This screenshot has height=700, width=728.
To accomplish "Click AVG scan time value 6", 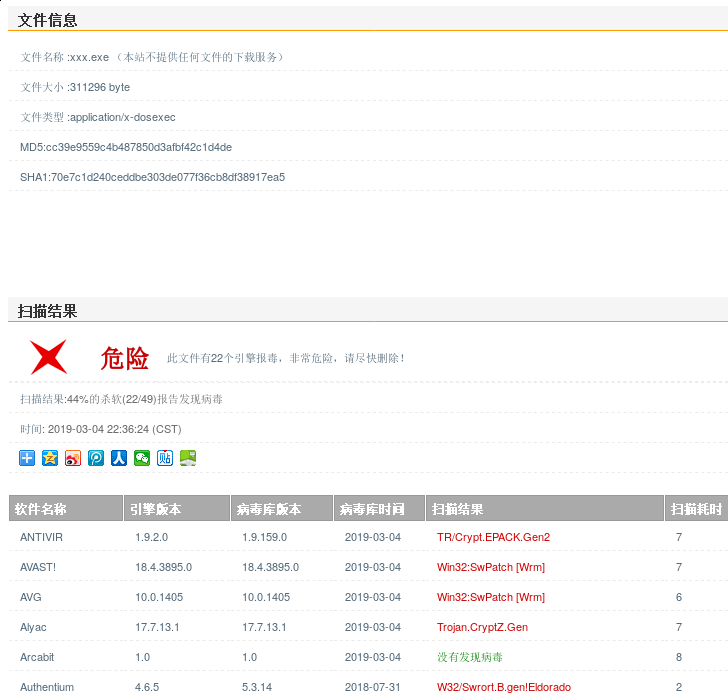I will tap(679, 597).
